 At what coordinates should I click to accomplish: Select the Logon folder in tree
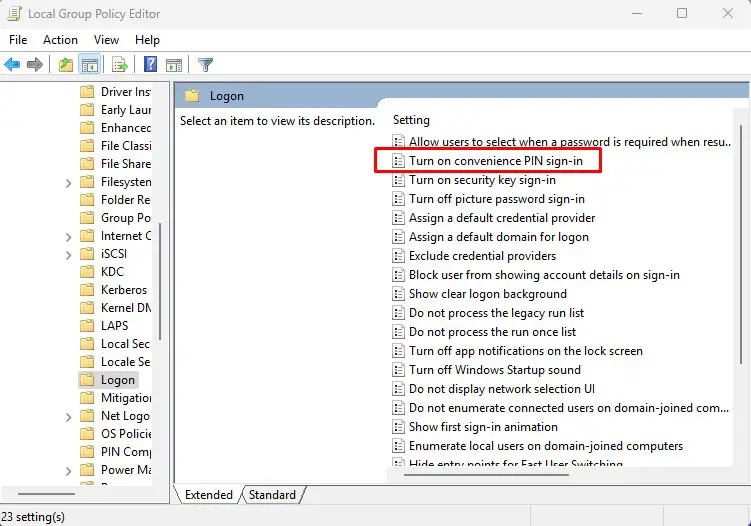coord(108,380)
